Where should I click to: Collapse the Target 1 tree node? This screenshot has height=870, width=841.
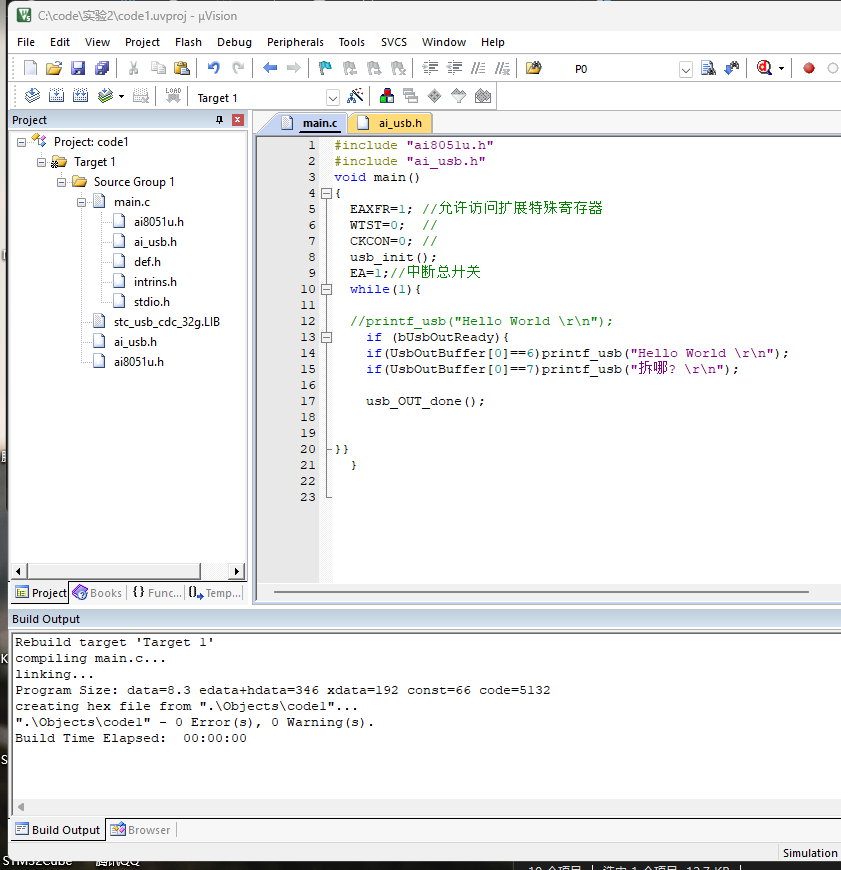click(41, 163)
